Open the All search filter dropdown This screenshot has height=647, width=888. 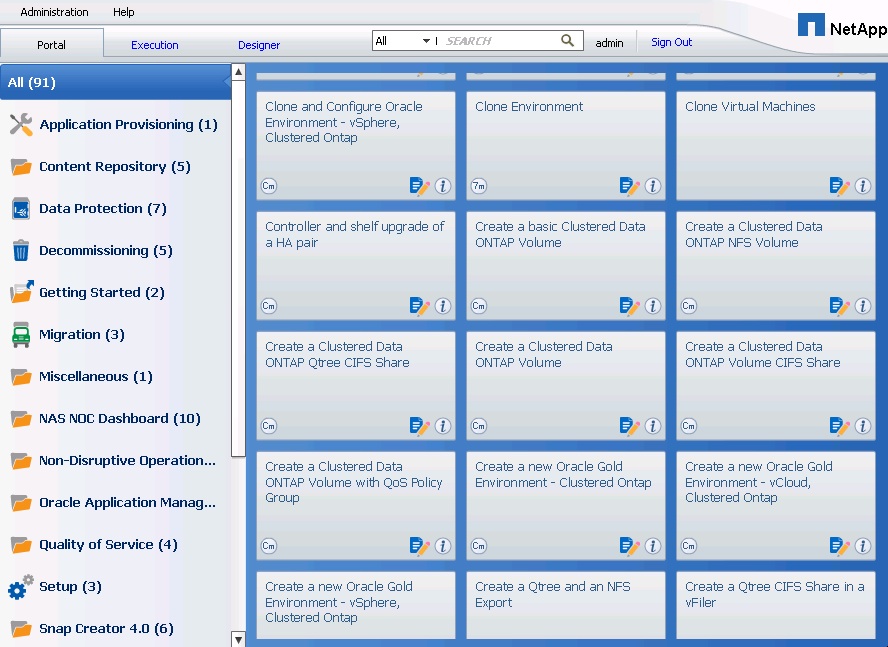(402, 41)
